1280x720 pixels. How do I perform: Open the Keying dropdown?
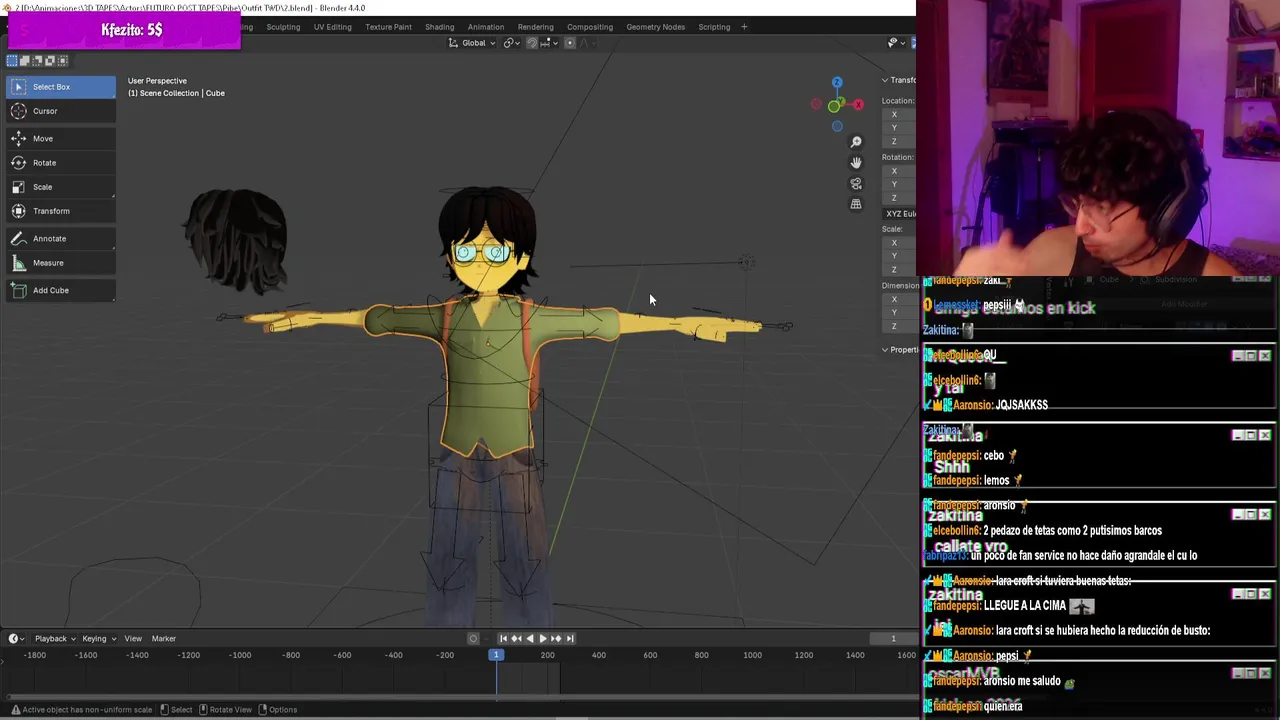click(98, 638)
